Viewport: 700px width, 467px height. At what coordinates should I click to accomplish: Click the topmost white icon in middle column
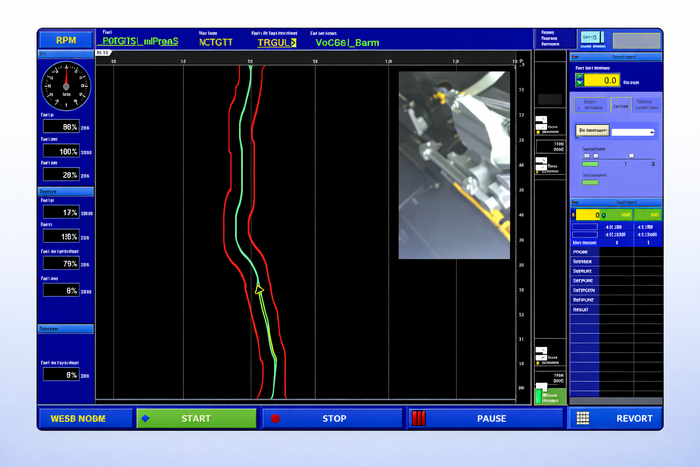541,120
